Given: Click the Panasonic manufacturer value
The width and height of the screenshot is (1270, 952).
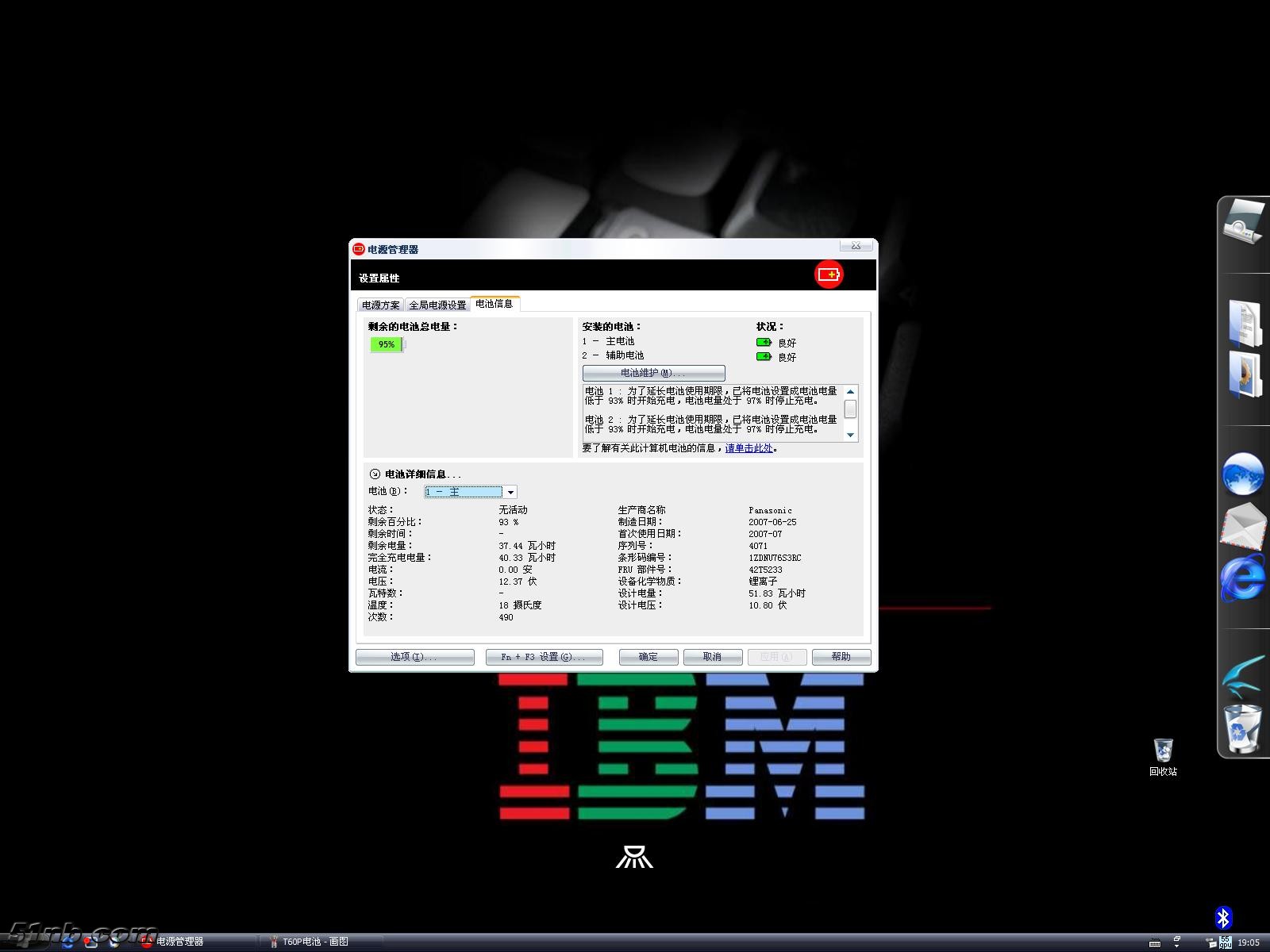Looking at the screenshot, I should 770,510.
